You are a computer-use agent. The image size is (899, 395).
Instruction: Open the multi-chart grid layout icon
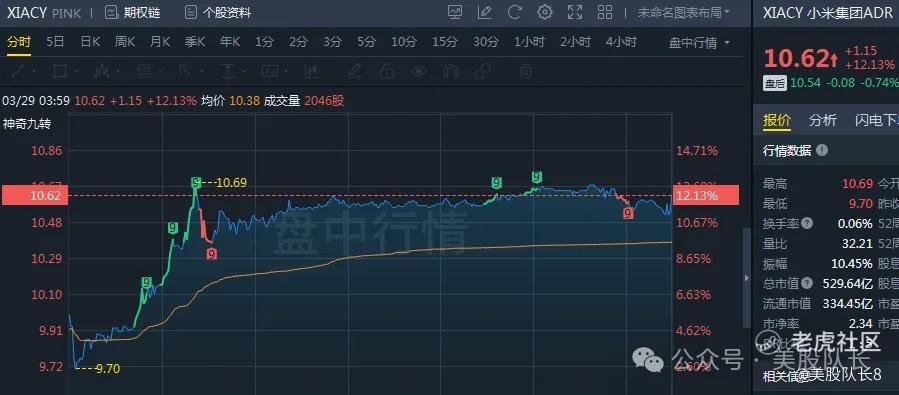tap(604, 12)
